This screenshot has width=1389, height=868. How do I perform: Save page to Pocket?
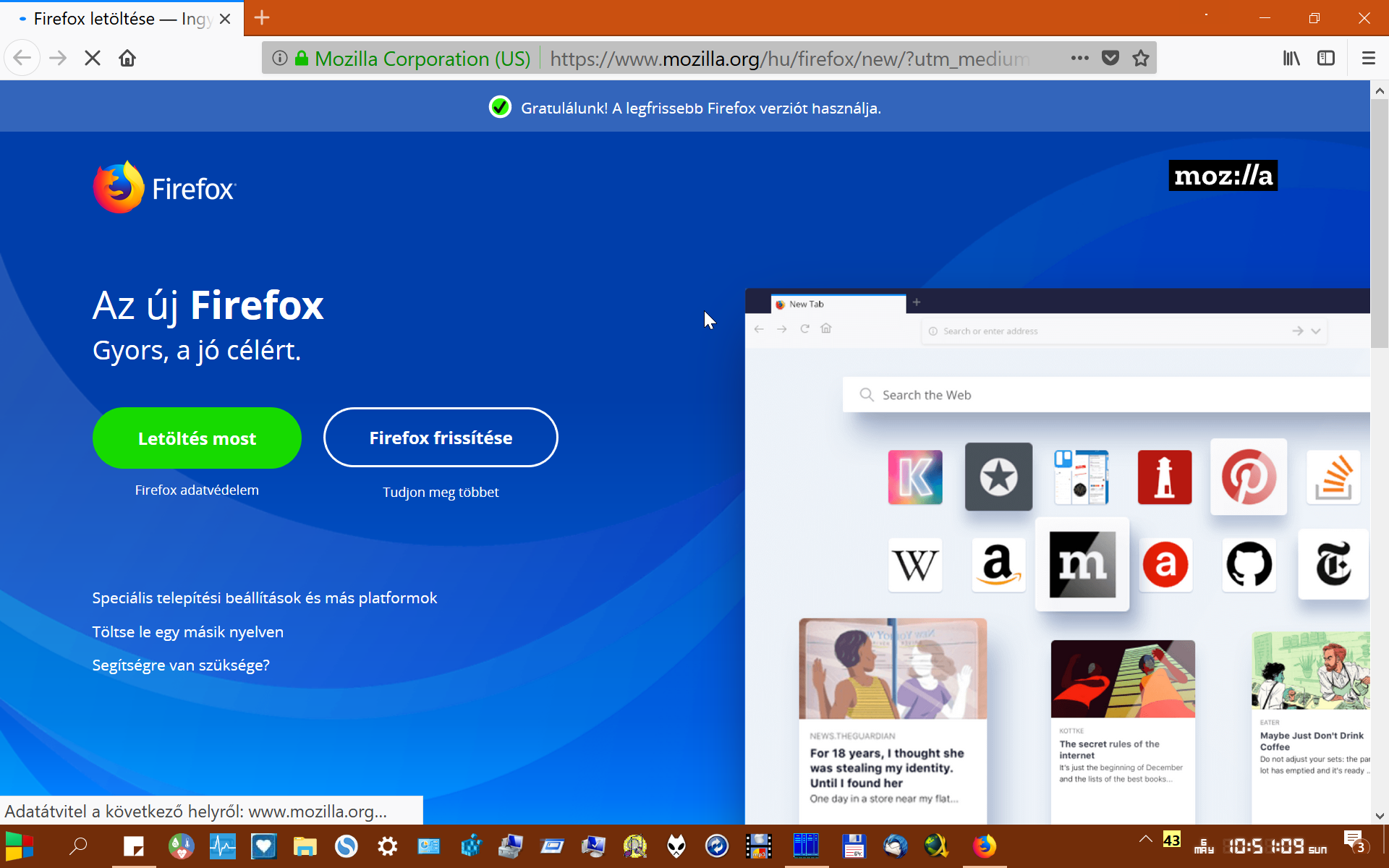pyautogui.click(x=1110, y=58)
